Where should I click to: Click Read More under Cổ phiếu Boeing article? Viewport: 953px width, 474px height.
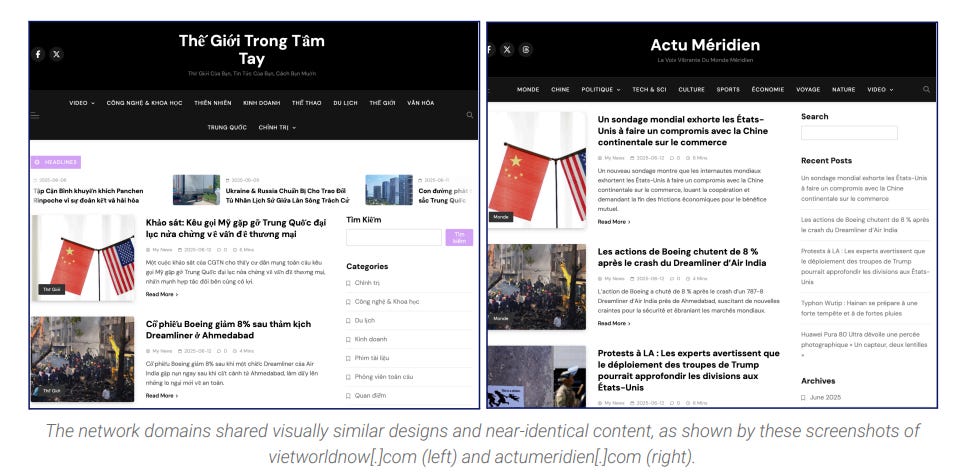[x=162, y=396]
